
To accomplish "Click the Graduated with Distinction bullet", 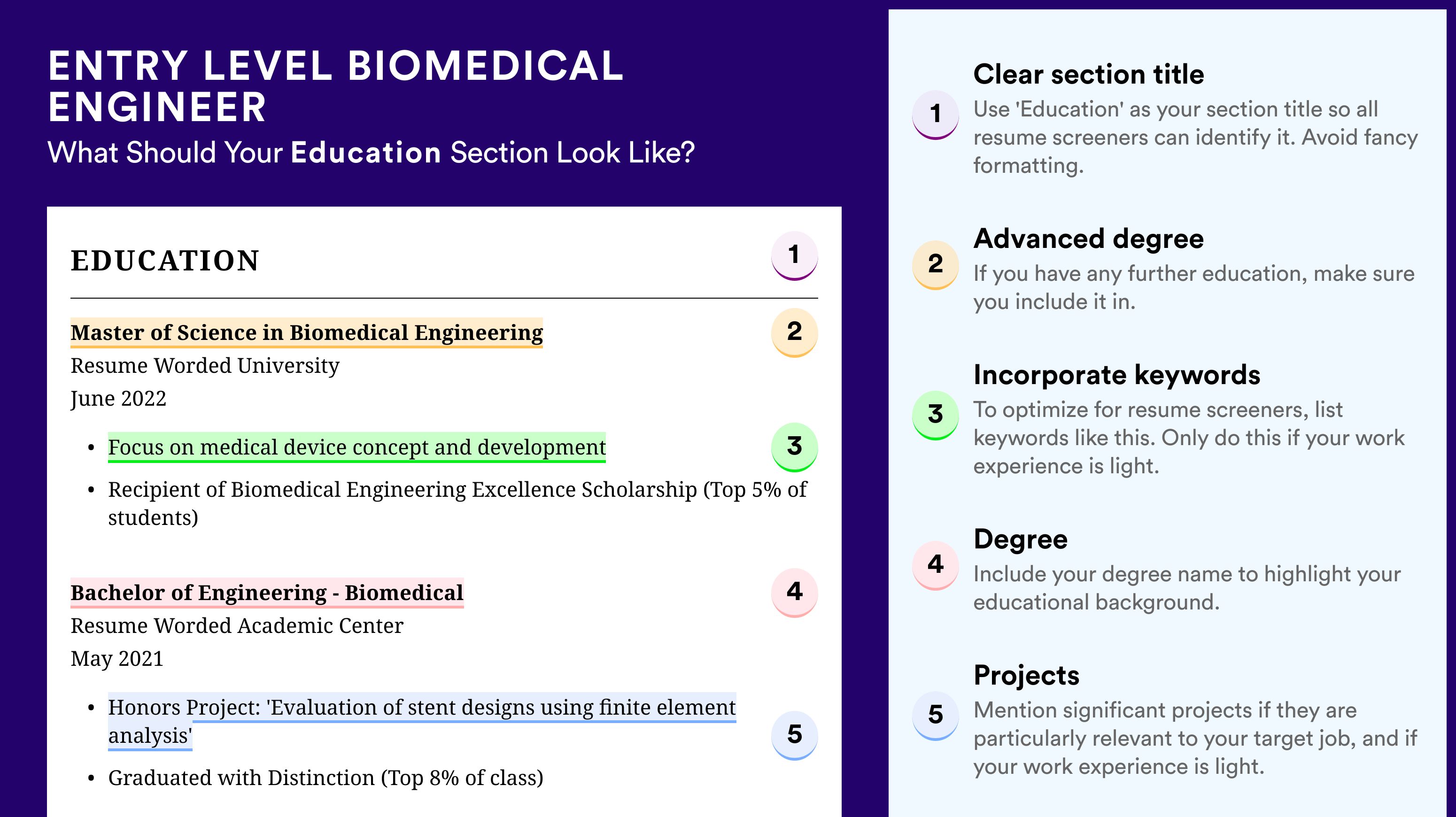I will (x=325, y=778).
